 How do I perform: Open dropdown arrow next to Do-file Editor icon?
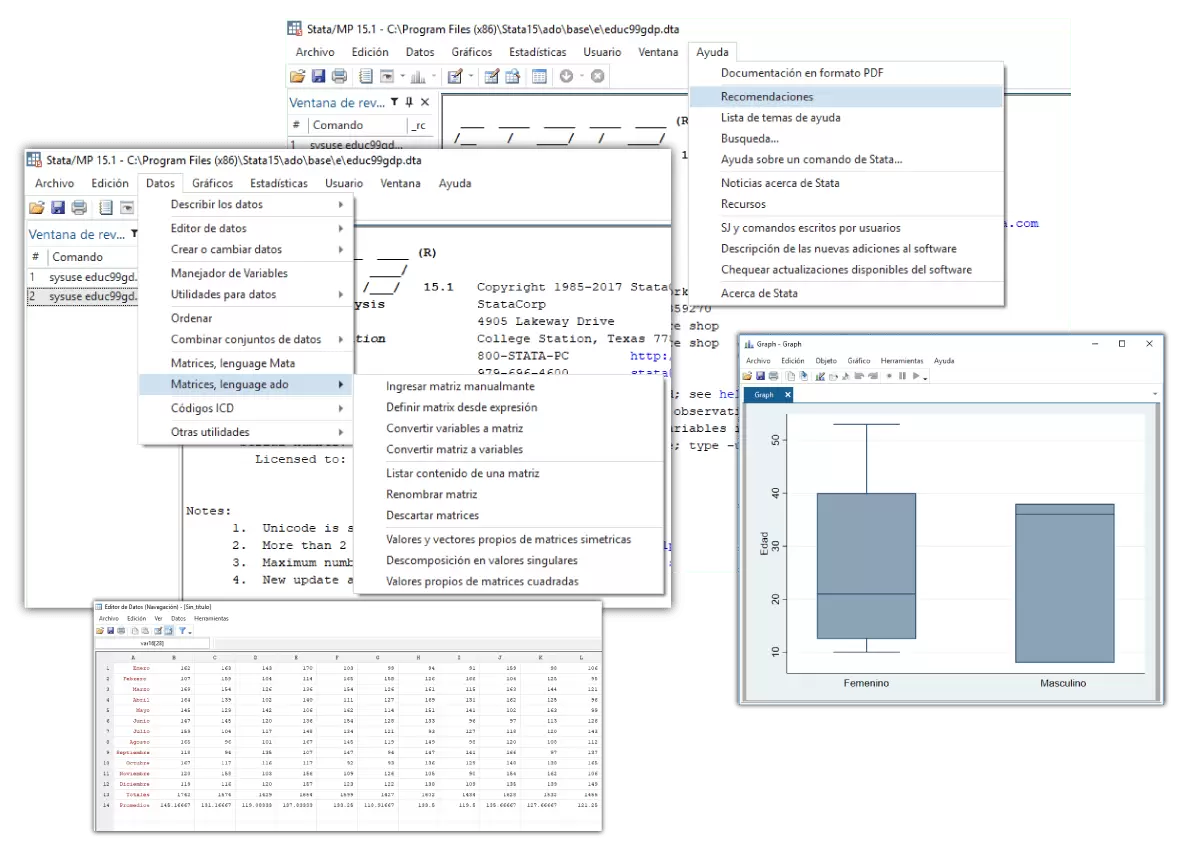click(471, 76)
